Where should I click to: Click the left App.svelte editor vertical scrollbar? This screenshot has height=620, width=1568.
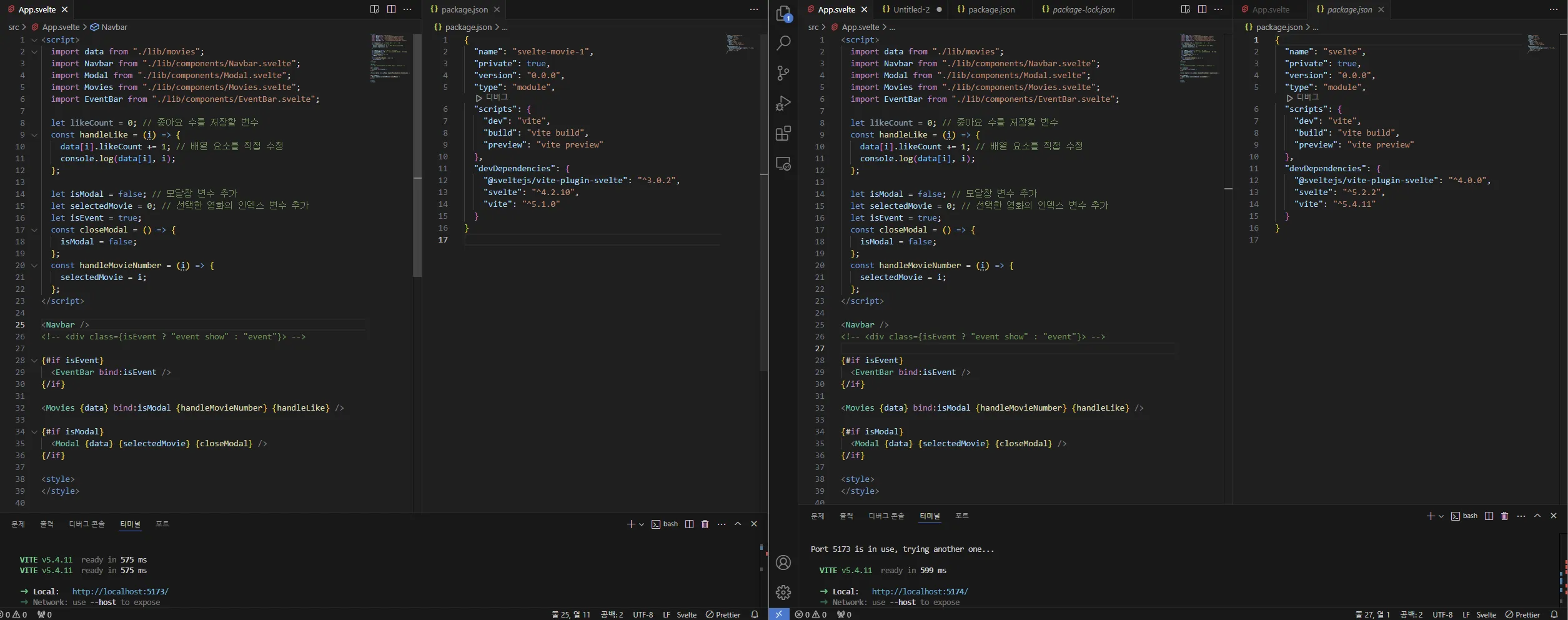click(417, 154)
